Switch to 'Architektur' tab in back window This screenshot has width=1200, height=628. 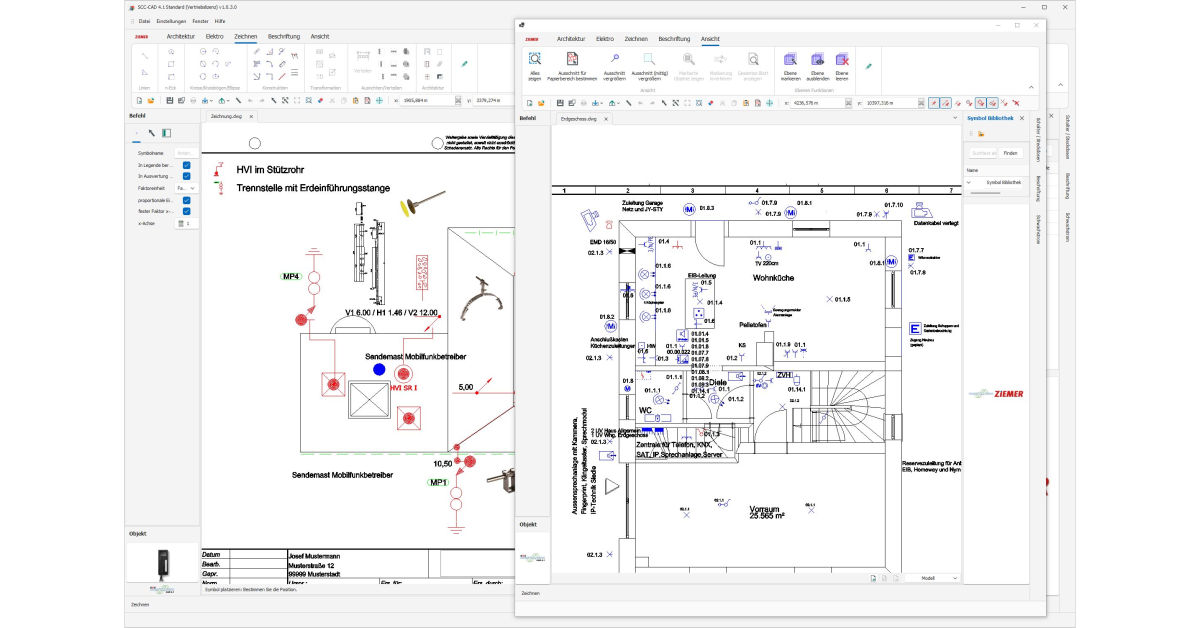[181, 36]
